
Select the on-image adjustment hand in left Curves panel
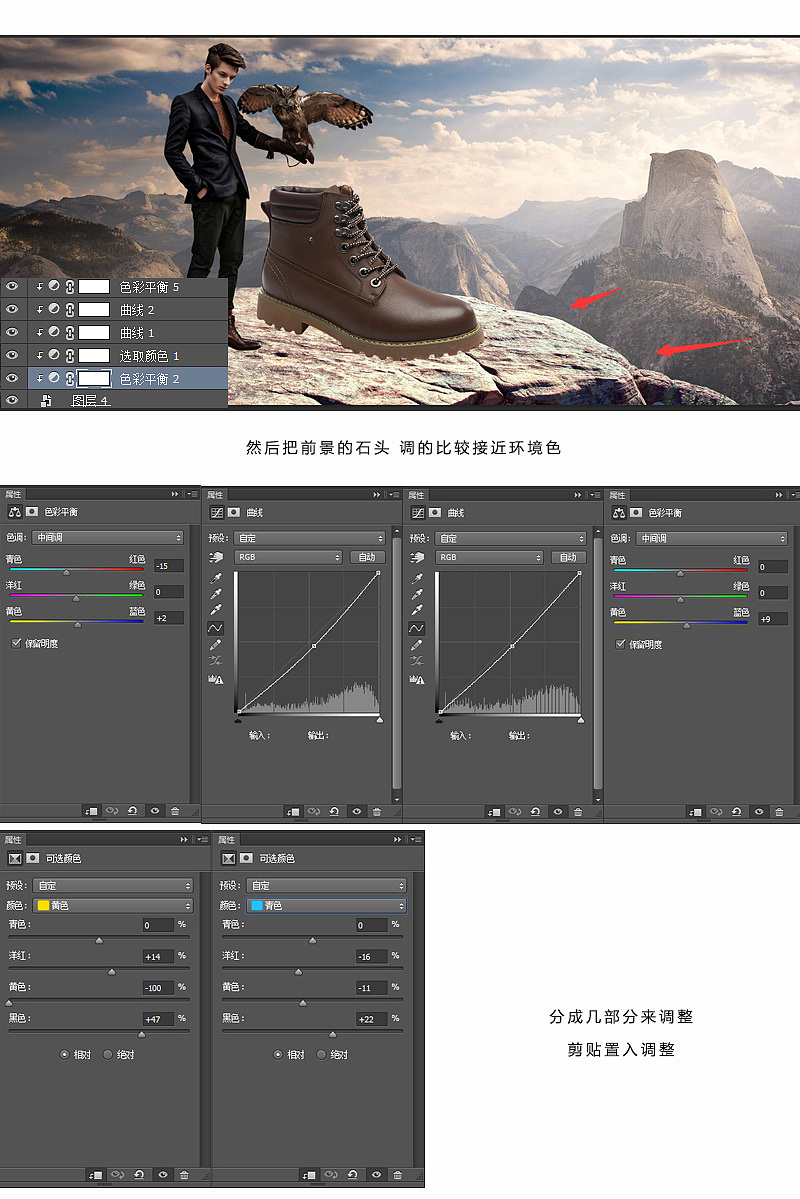click(x=215, y=557)
